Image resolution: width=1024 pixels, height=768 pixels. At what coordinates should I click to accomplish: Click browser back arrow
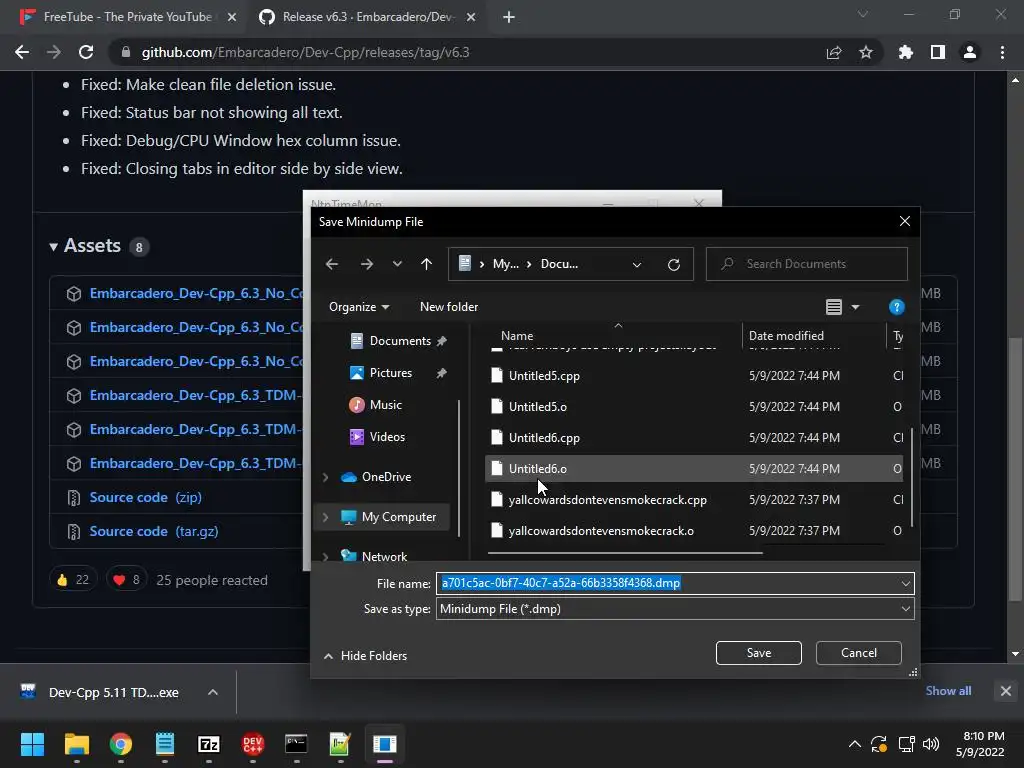tap(22, 52)
